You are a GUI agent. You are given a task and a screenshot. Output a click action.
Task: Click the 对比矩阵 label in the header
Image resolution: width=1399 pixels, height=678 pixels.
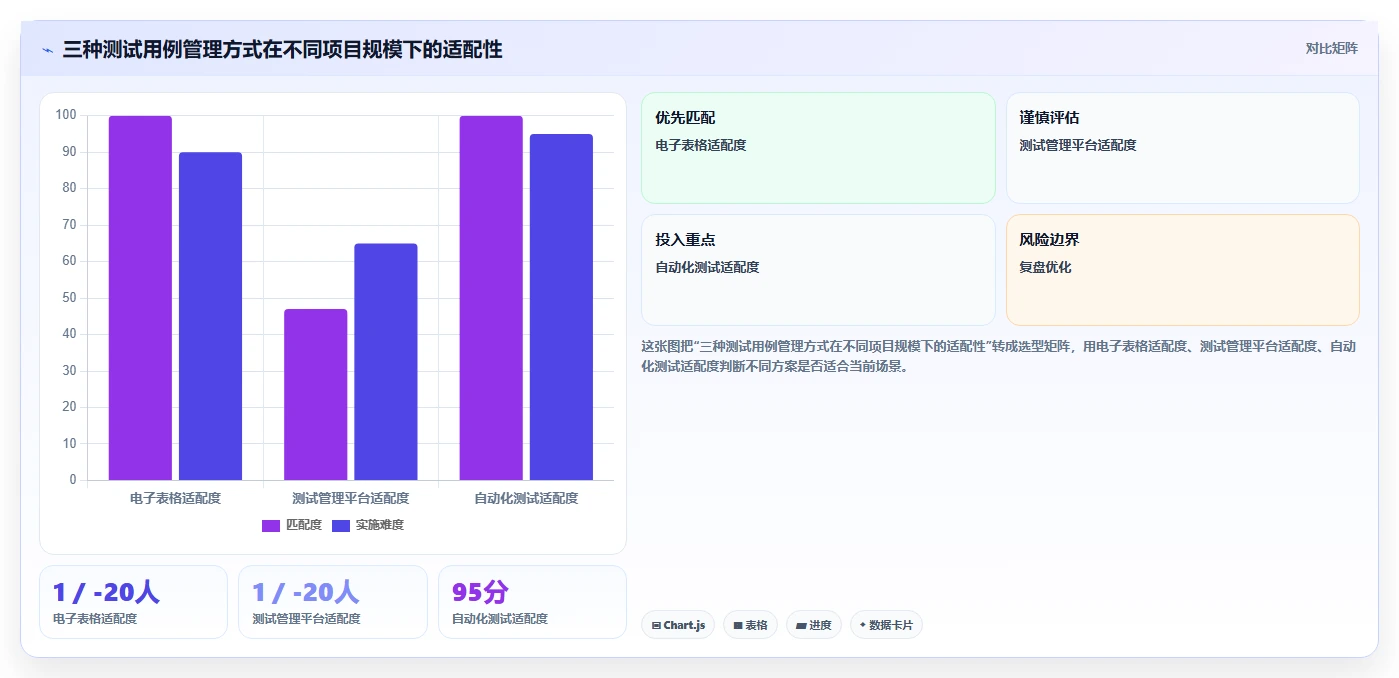coord(1331,49)
